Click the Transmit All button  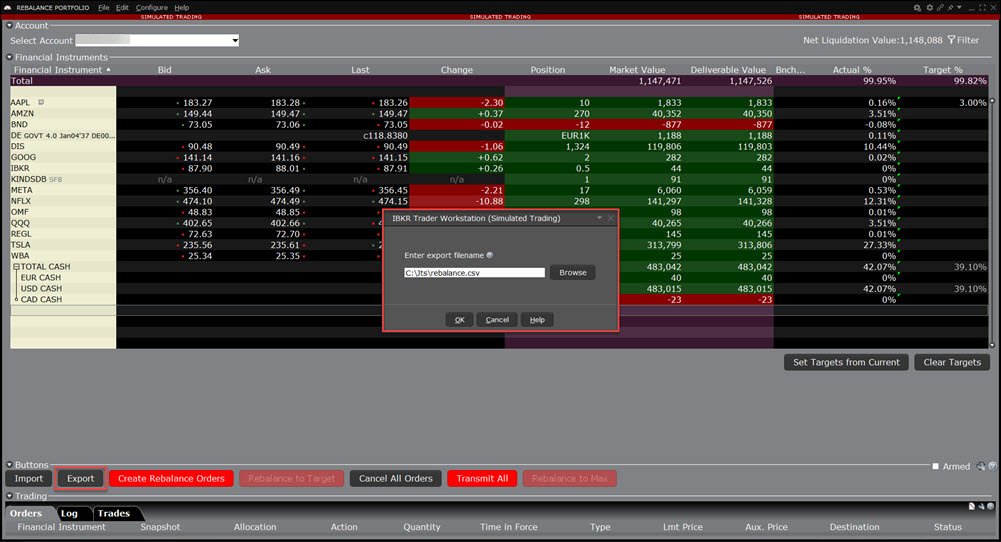tap(482, 478)
